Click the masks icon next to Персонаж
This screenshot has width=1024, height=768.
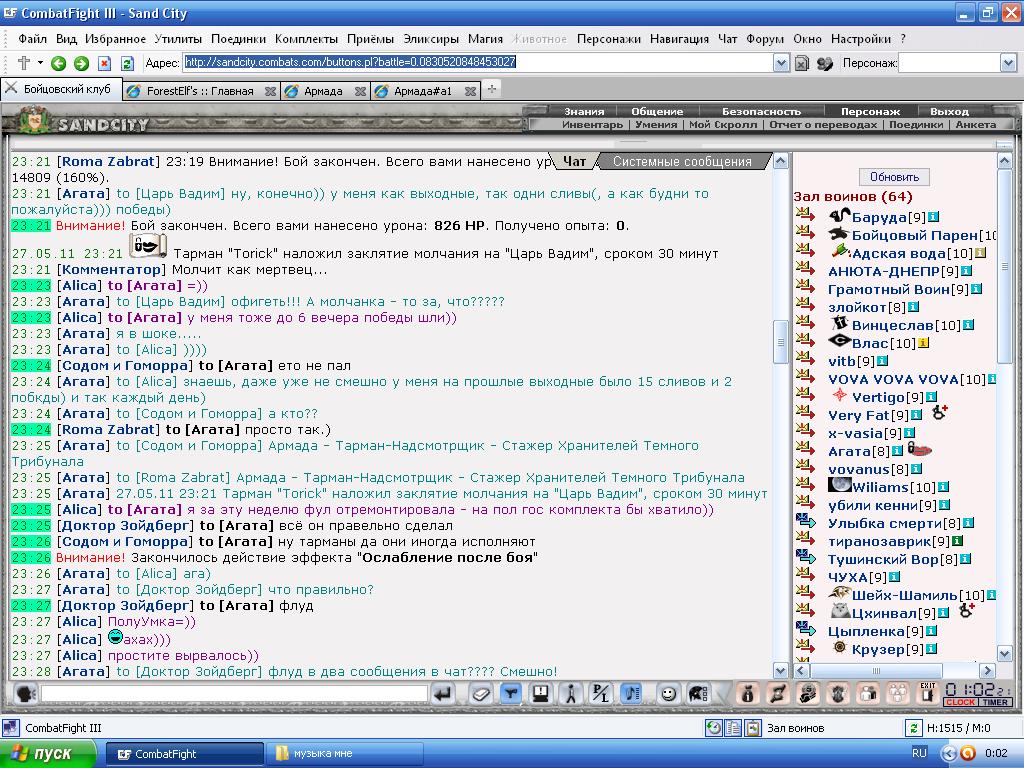(825, 63)
